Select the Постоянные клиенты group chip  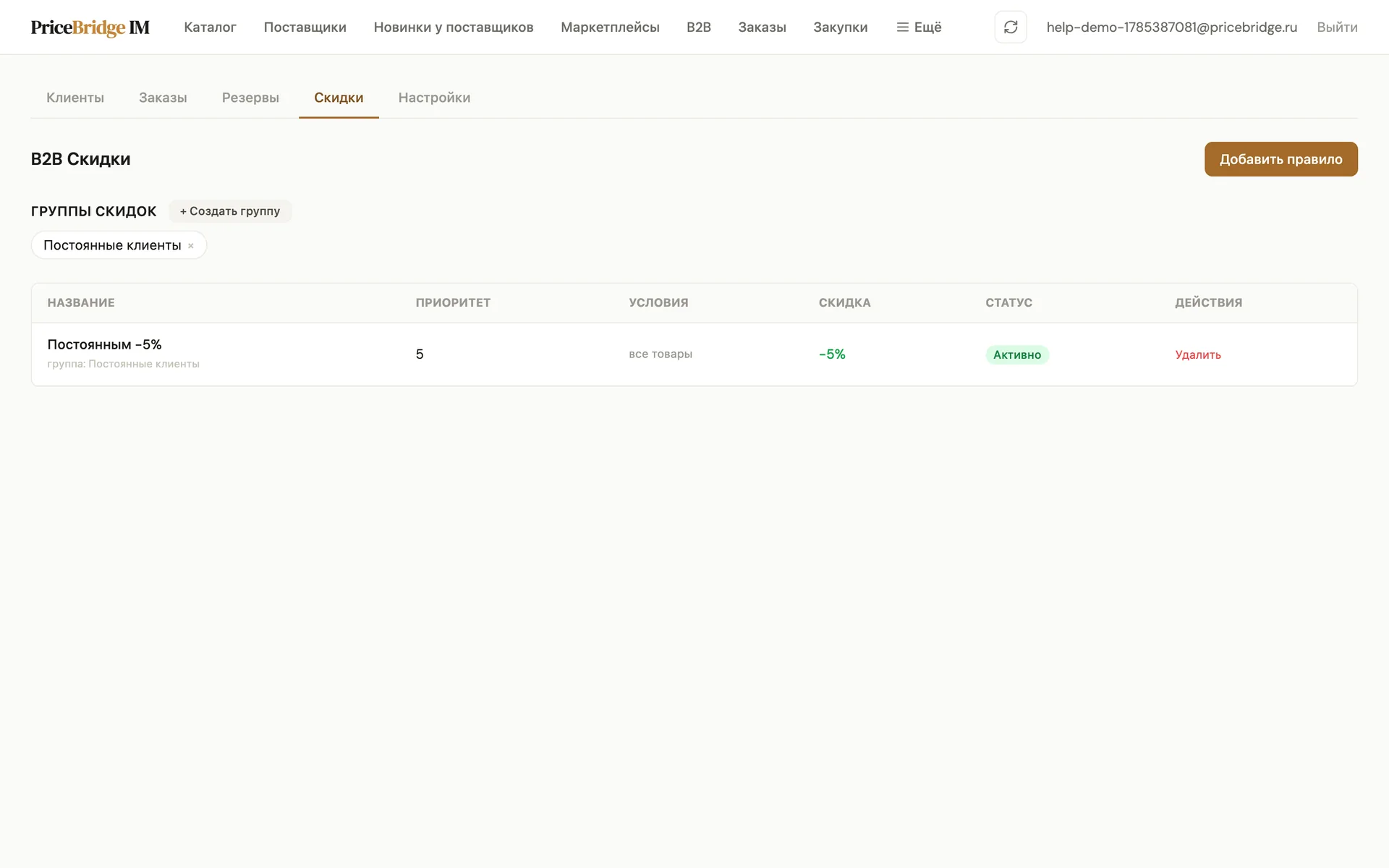point(112,245)
